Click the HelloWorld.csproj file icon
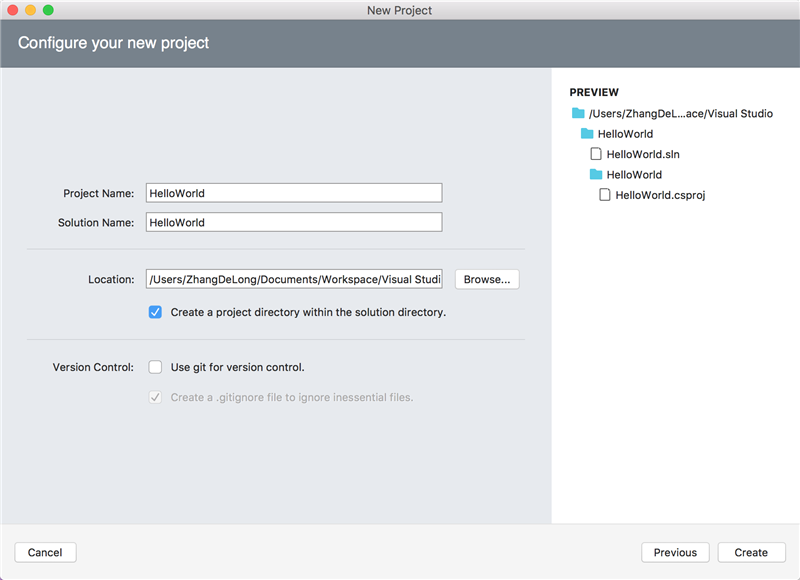 coord(605,195)
